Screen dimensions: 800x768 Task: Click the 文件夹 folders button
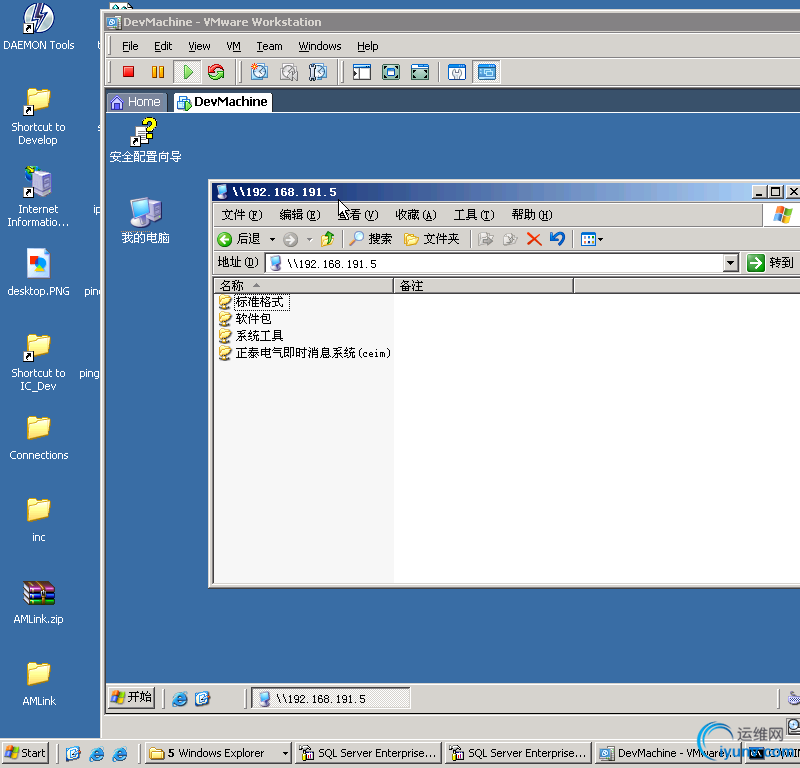(432, 239)
